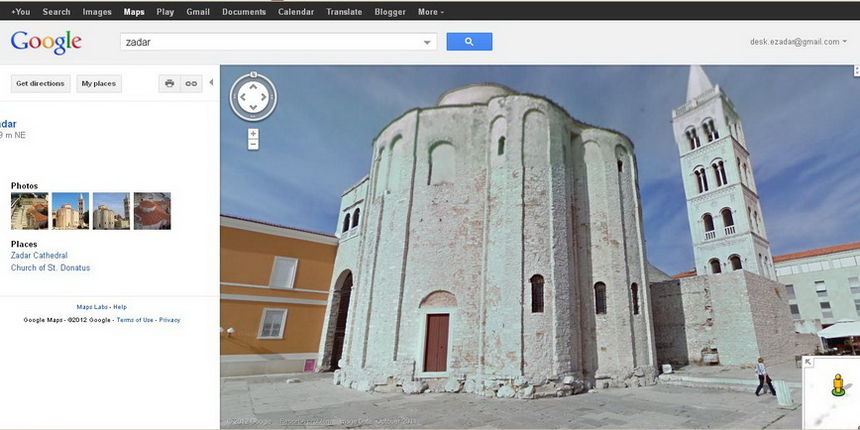Open the second photo thumbnail
Screen dimensions: 860x430
click(70, 211)
